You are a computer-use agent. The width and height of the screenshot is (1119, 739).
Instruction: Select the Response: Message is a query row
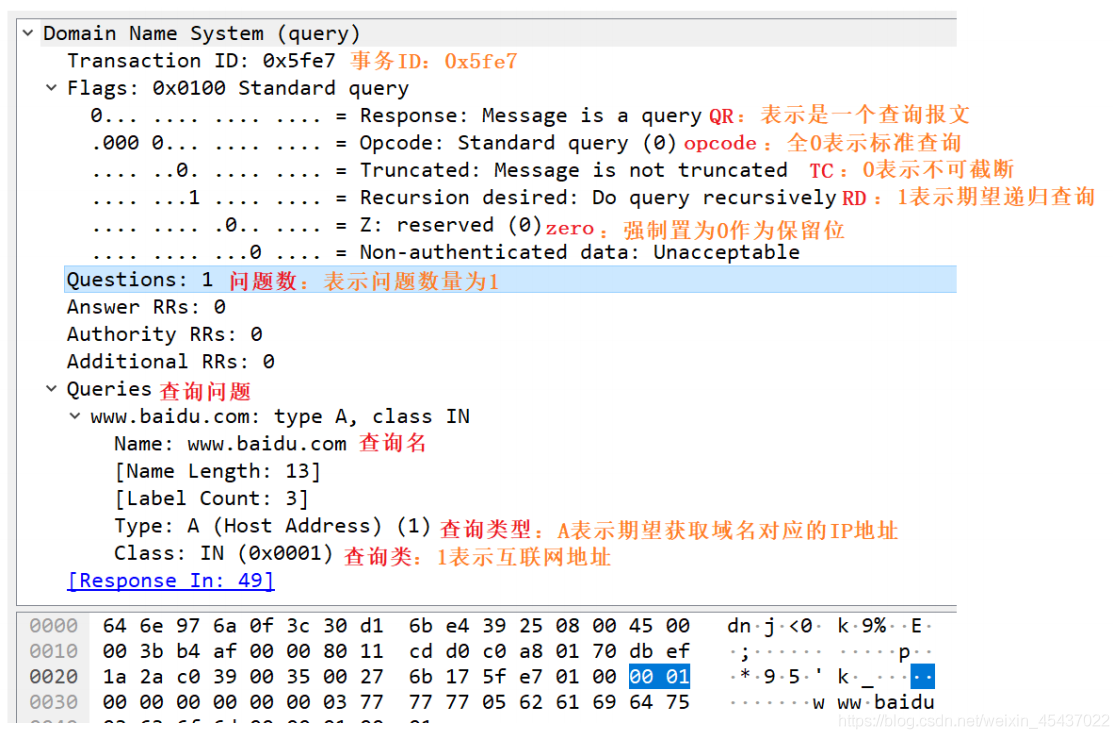pos(396,116)
